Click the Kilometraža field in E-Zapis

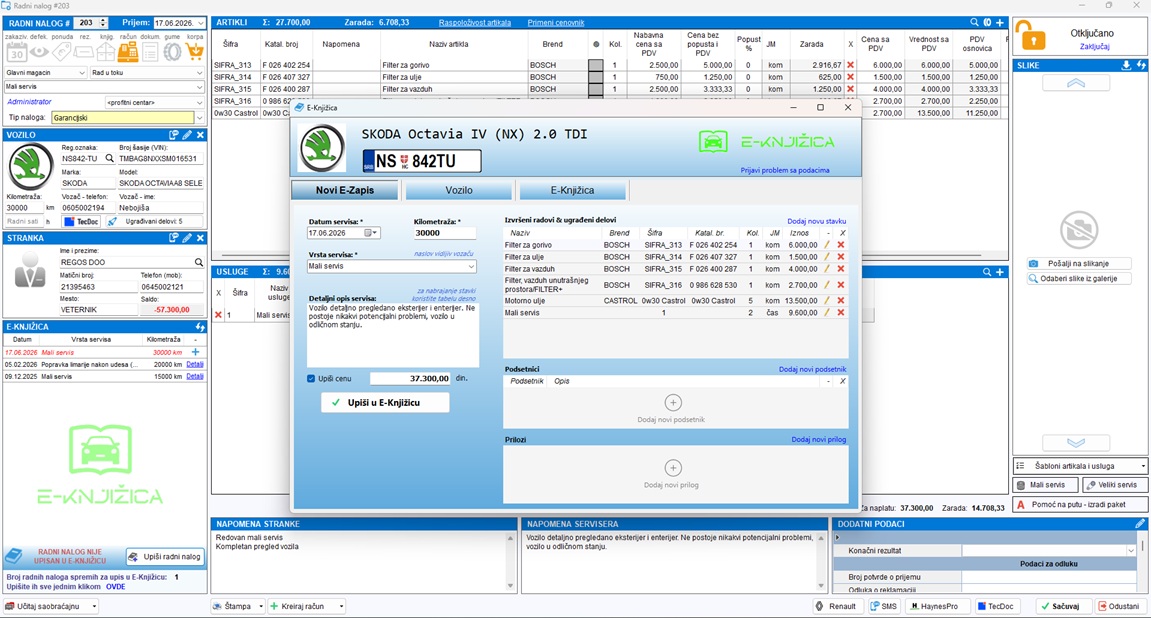(445, 233)
